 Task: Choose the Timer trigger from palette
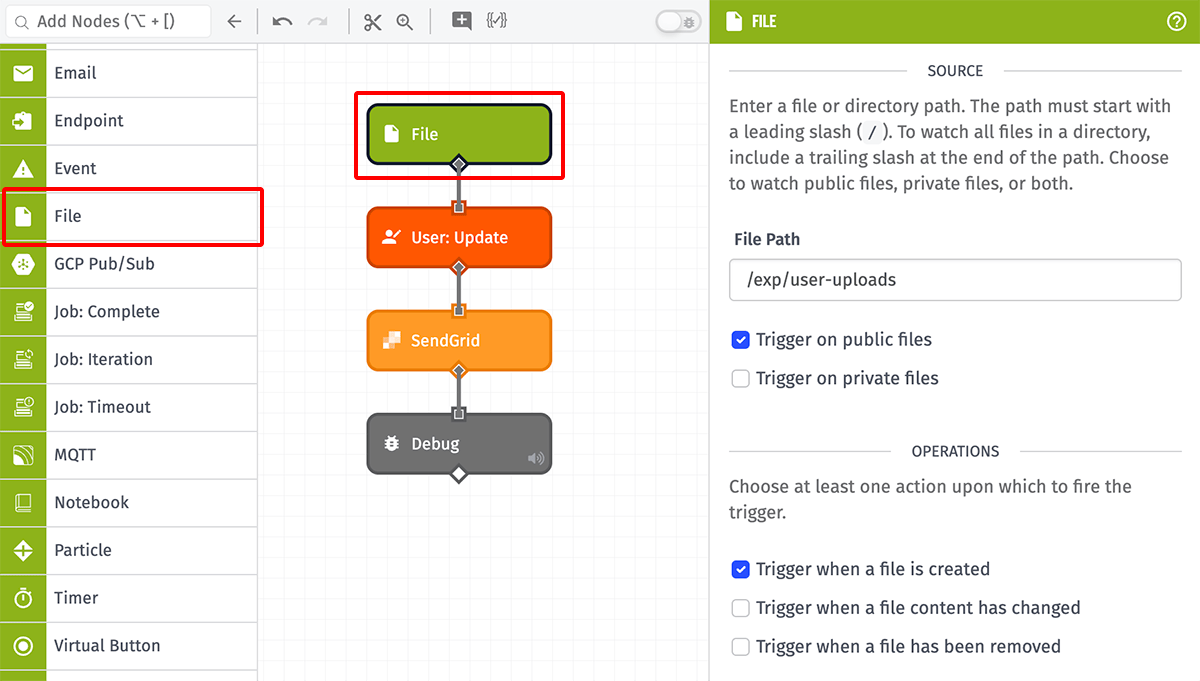128,598
